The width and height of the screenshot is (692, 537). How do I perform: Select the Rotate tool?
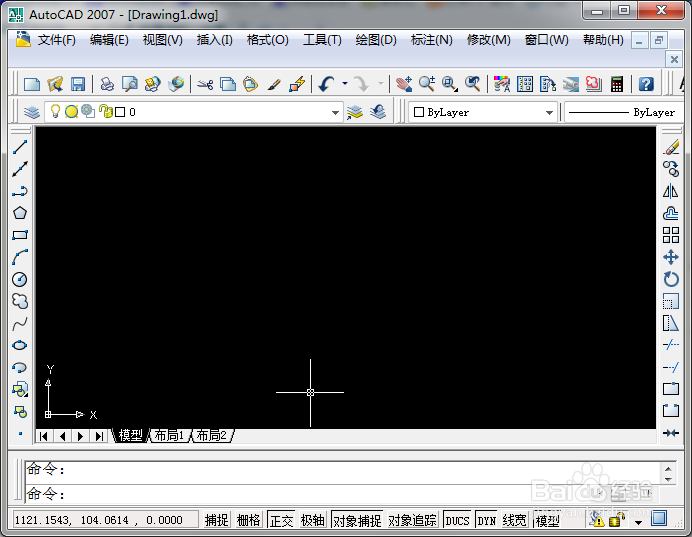[x=671, y=279]
